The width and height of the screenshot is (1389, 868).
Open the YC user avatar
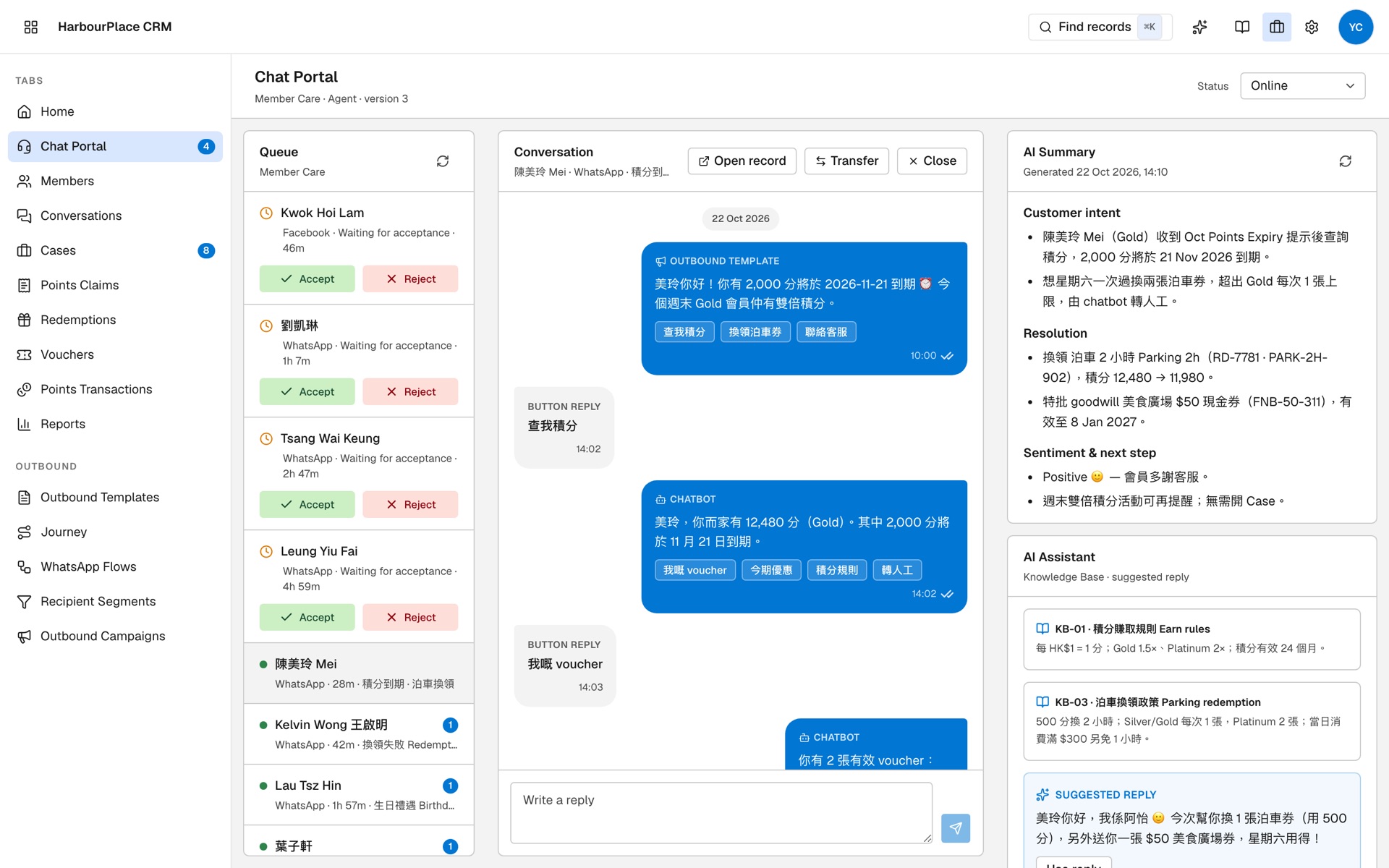coord(1356,27)
